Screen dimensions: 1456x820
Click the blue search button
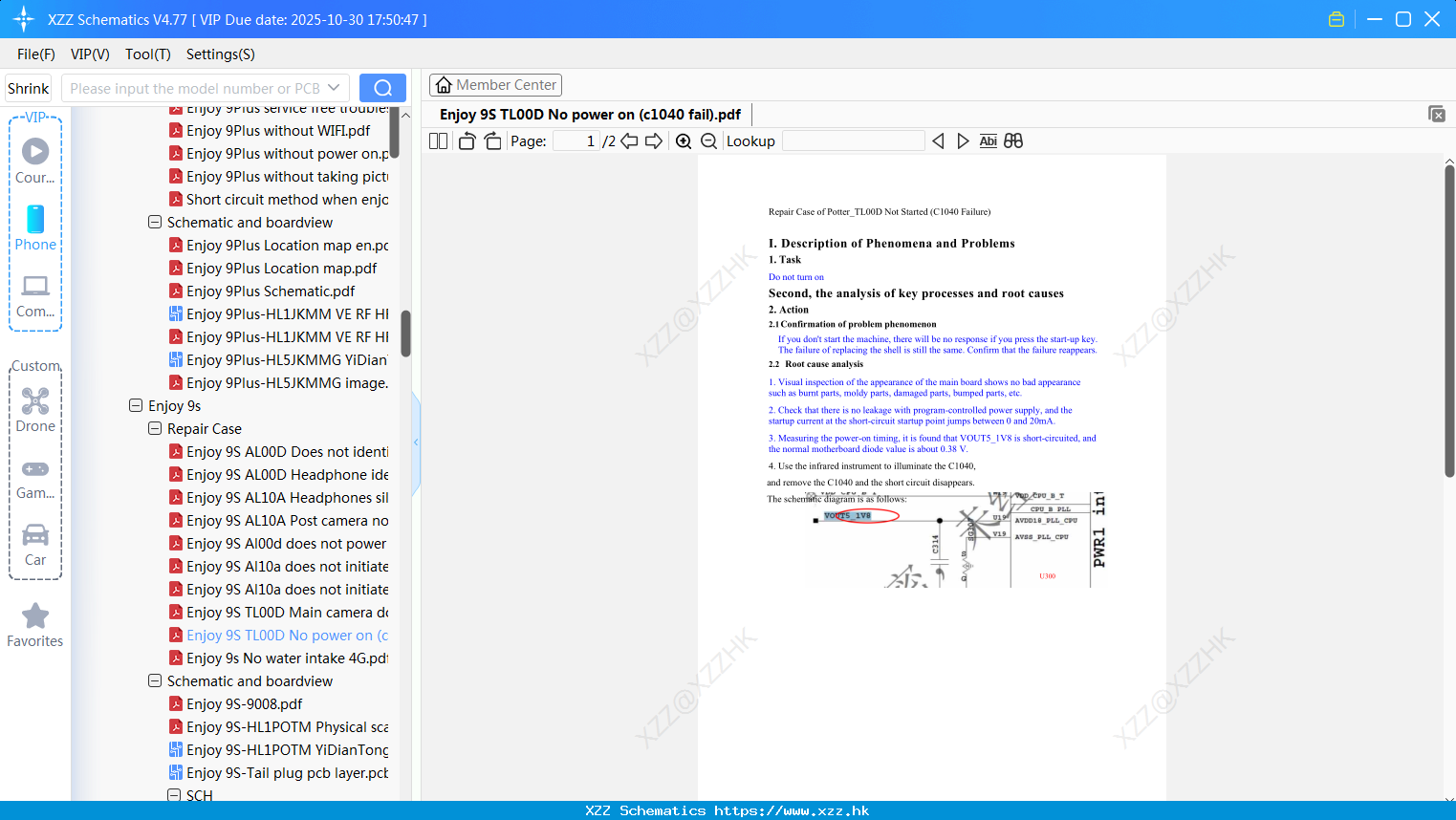pos(382,88)
